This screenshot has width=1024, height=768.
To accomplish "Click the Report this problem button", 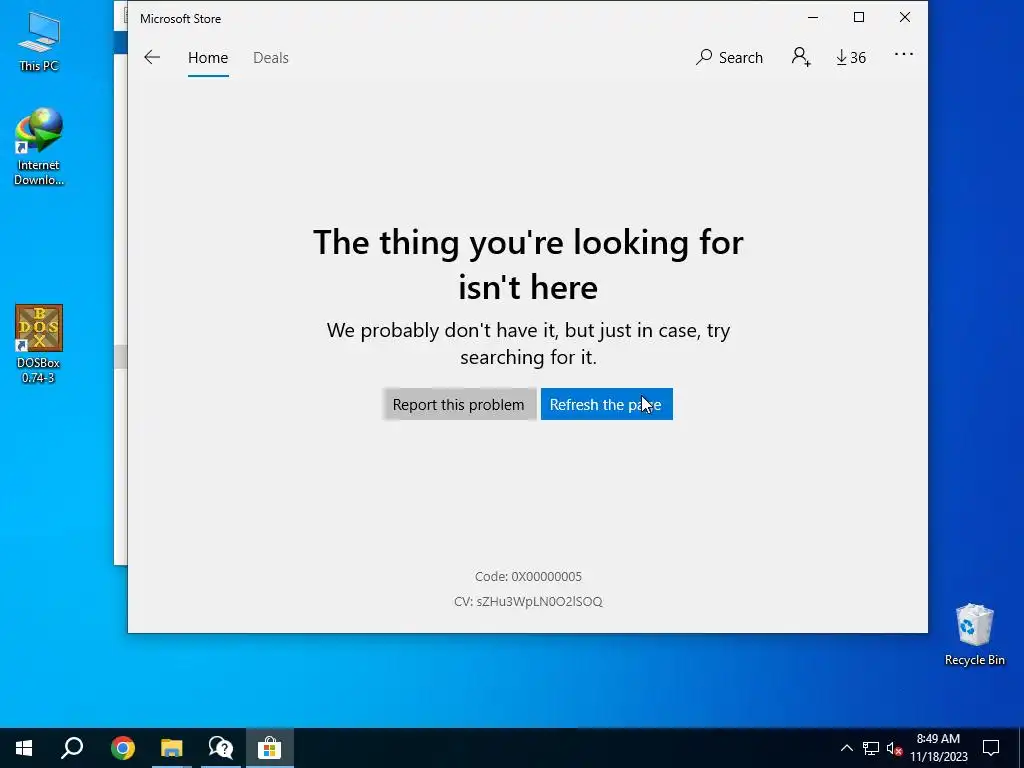I will (458, 404).
